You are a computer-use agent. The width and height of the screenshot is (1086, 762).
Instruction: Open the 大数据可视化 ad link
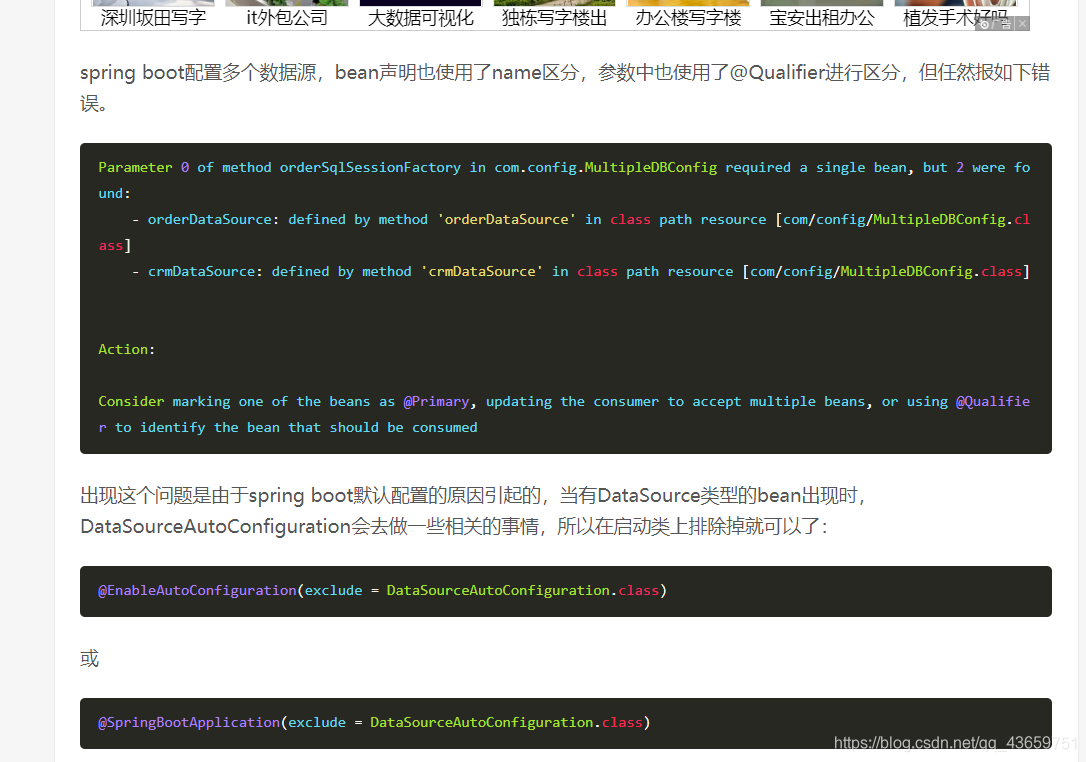pos(420,17)
